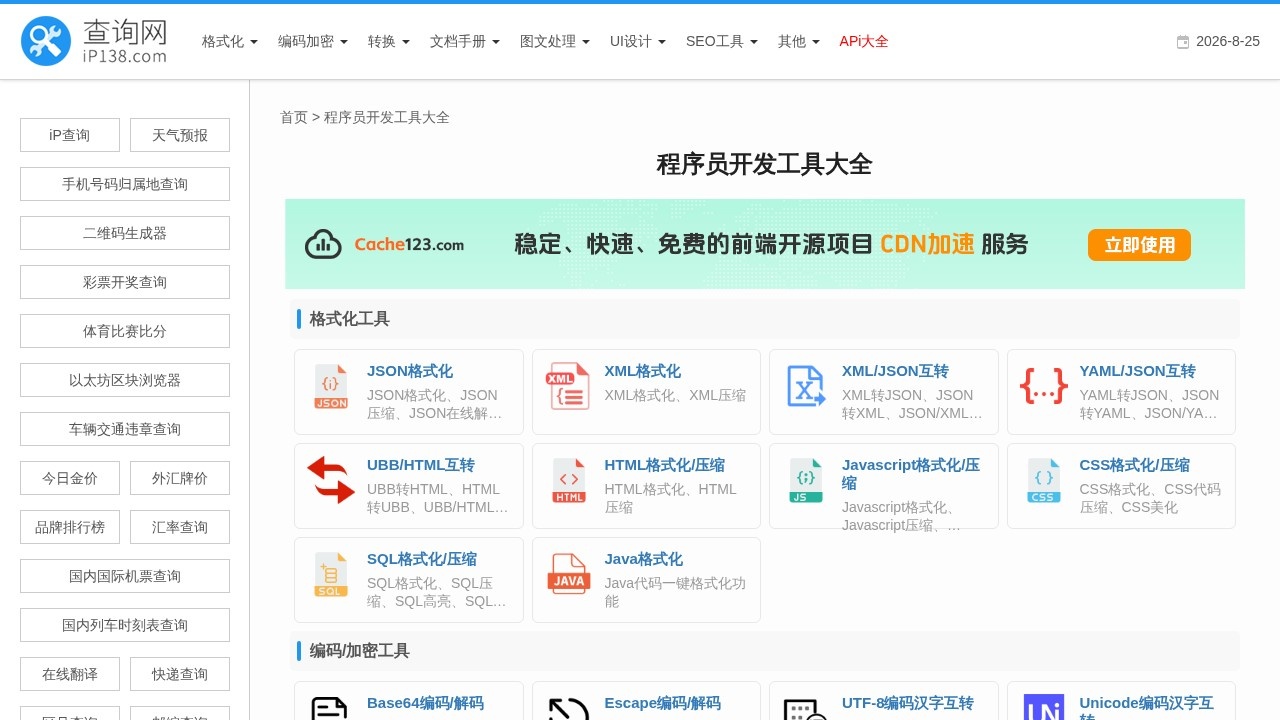1280x720 pixels.
Task: Click the date 2026-8-25
Action: click(1228, 41)
